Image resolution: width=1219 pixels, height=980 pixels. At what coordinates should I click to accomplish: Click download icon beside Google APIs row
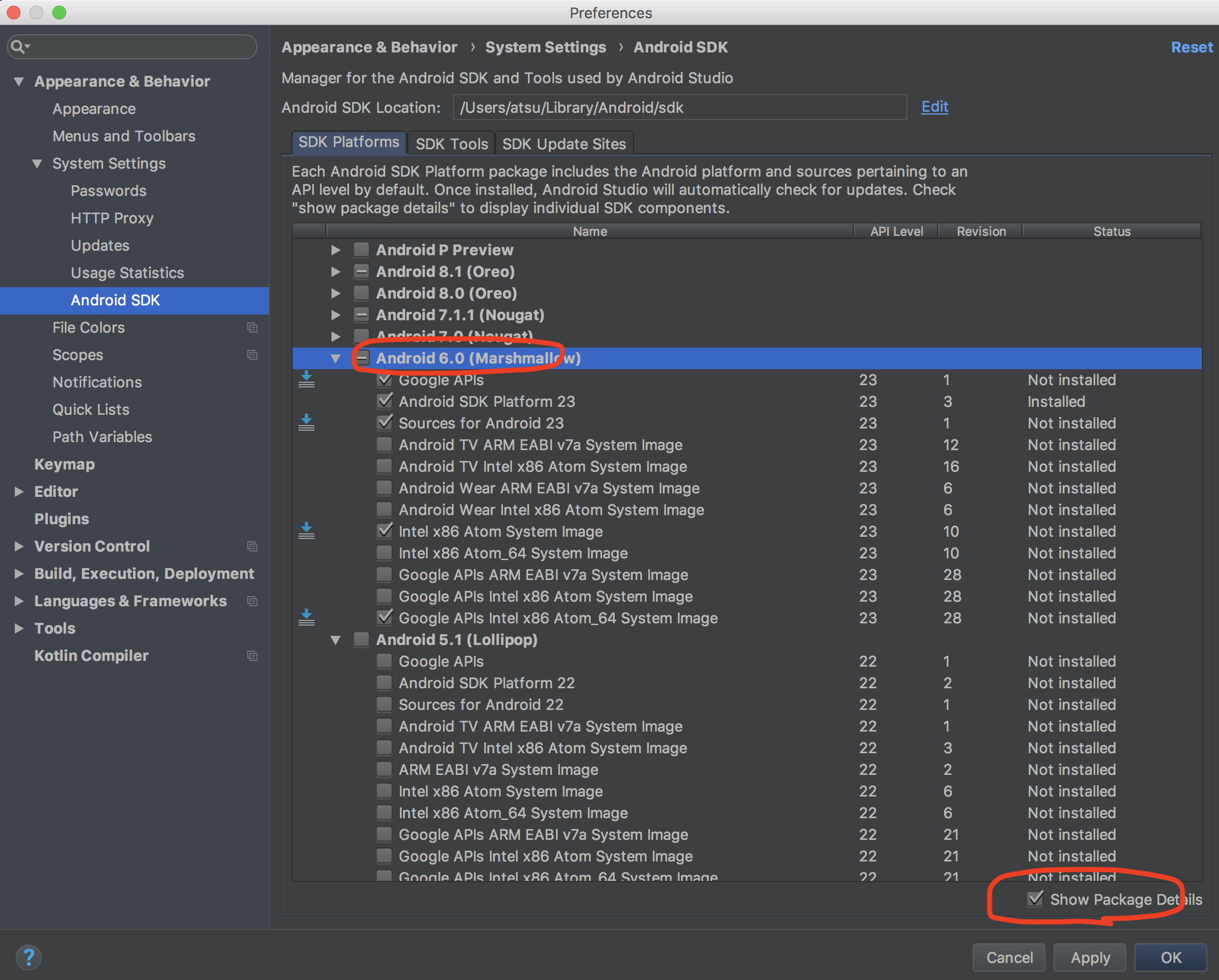(x=306, y=379)
